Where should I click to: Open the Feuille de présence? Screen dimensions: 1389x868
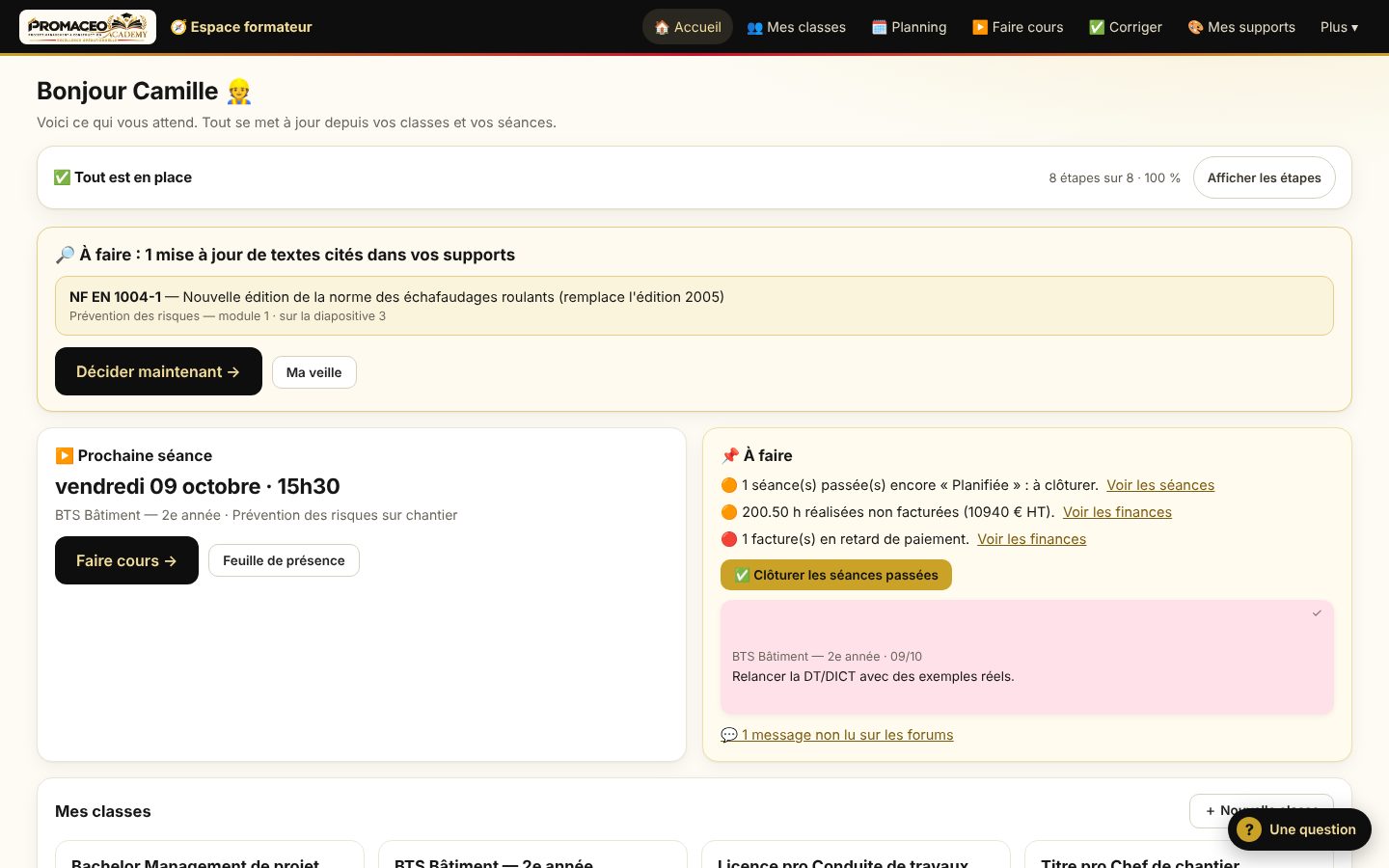click(x=284, y=560)
